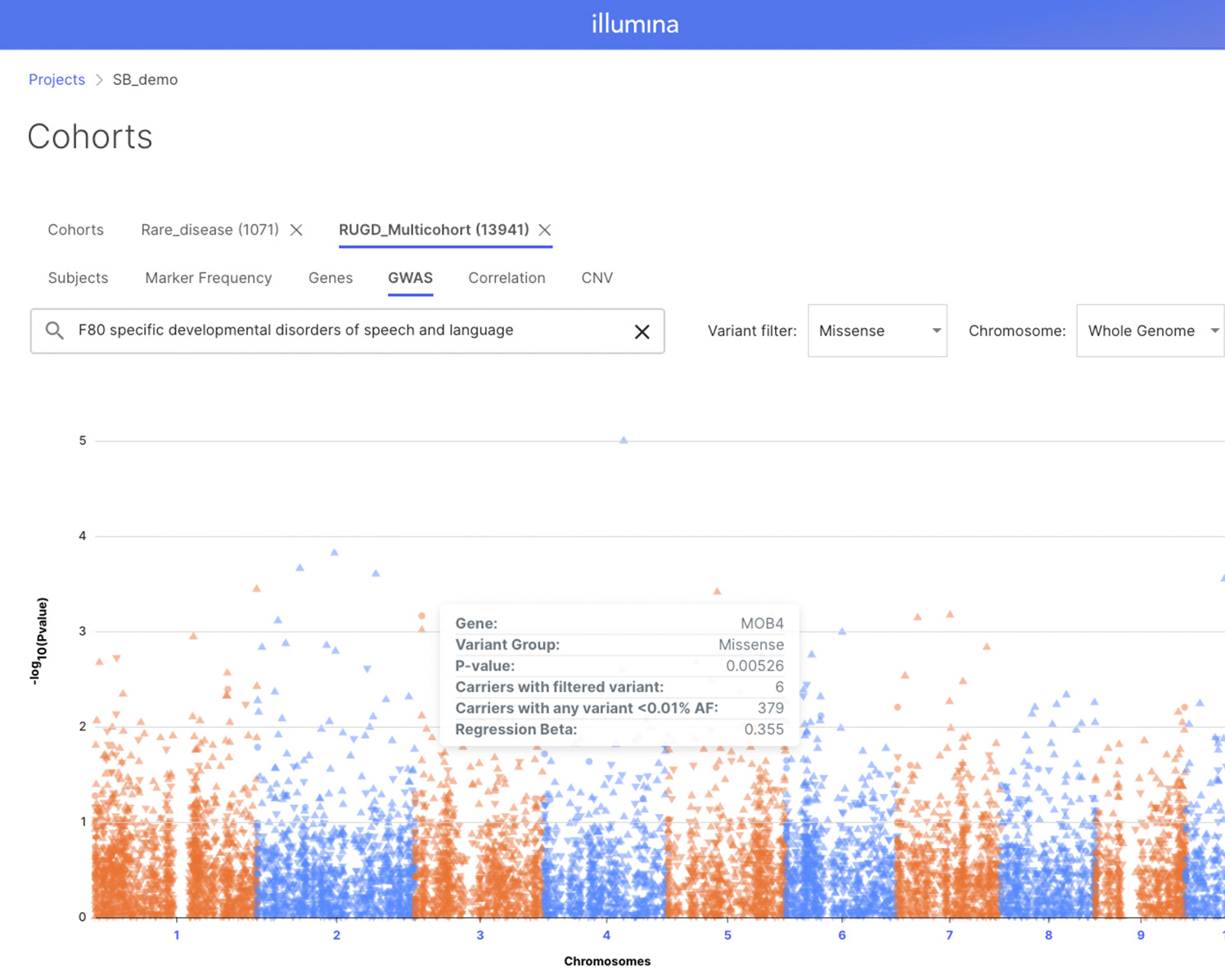Go to the Genes tab
The width and height of the screenshot is (1225, 980).
click(x=331, y=278)
